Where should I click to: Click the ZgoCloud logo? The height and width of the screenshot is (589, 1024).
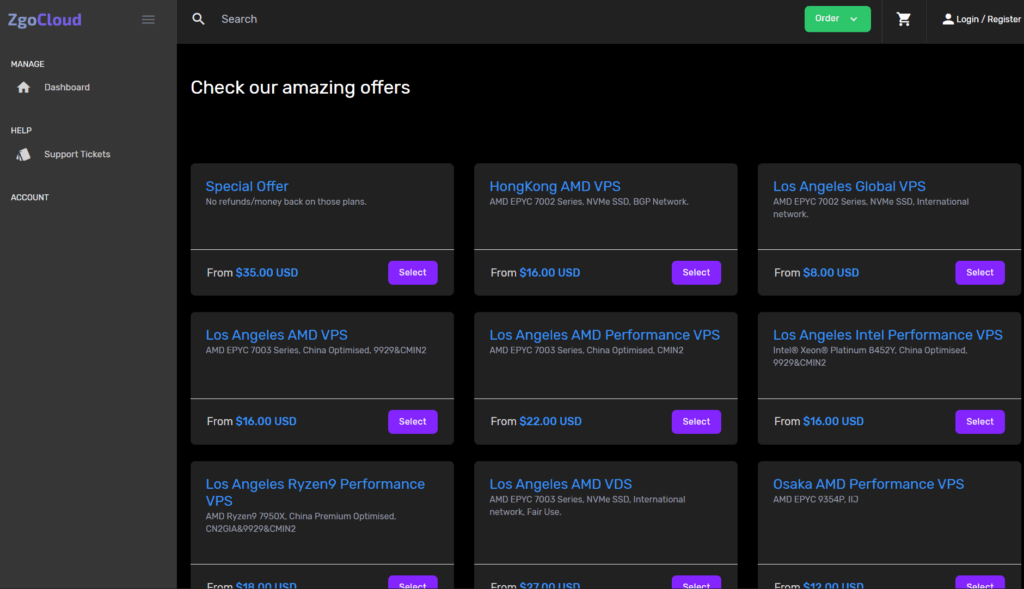[x=45, y=19]
